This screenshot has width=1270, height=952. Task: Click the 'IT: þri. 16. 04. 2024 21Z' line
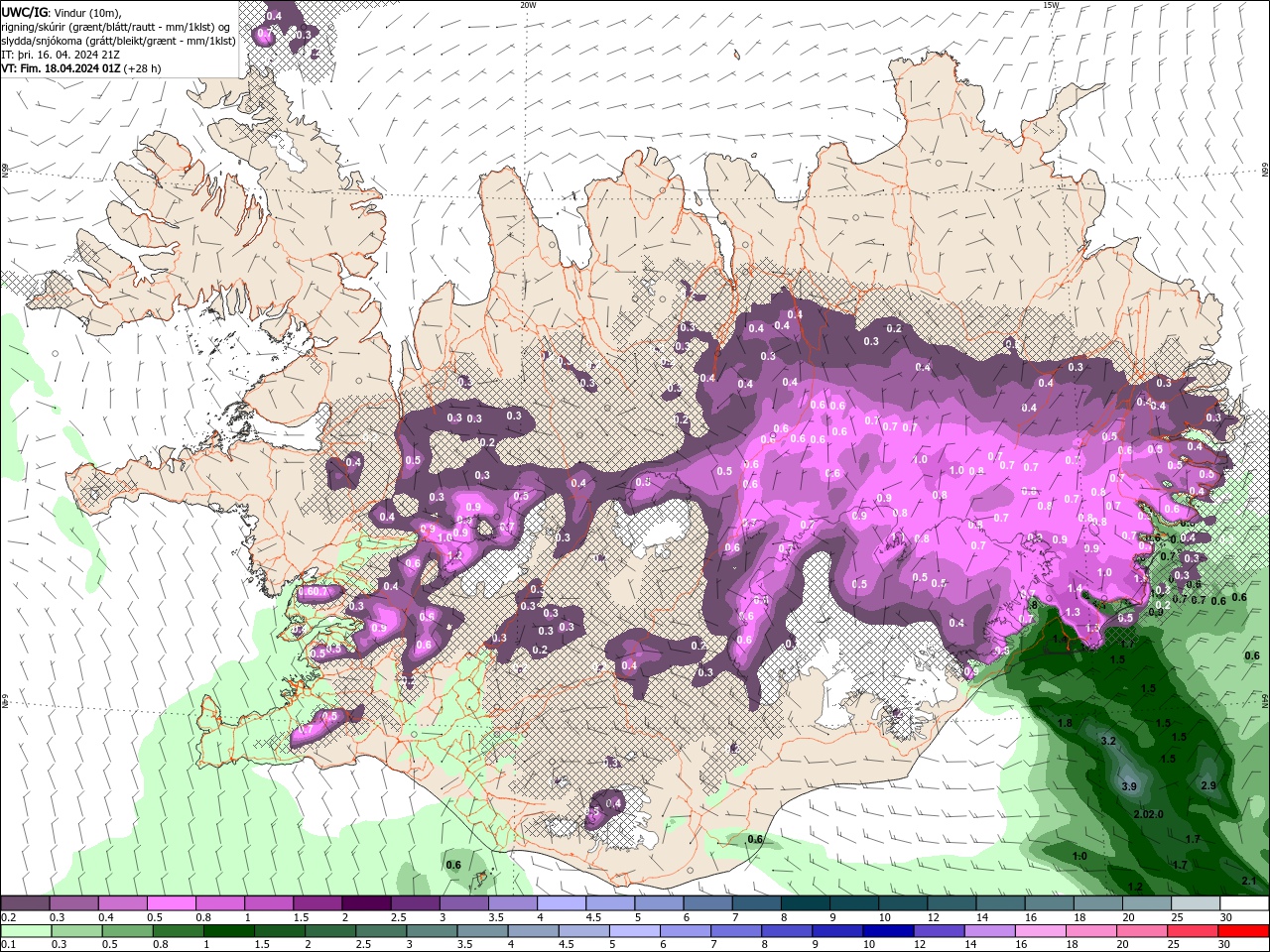pyautogui.click(x=61, y=55)
